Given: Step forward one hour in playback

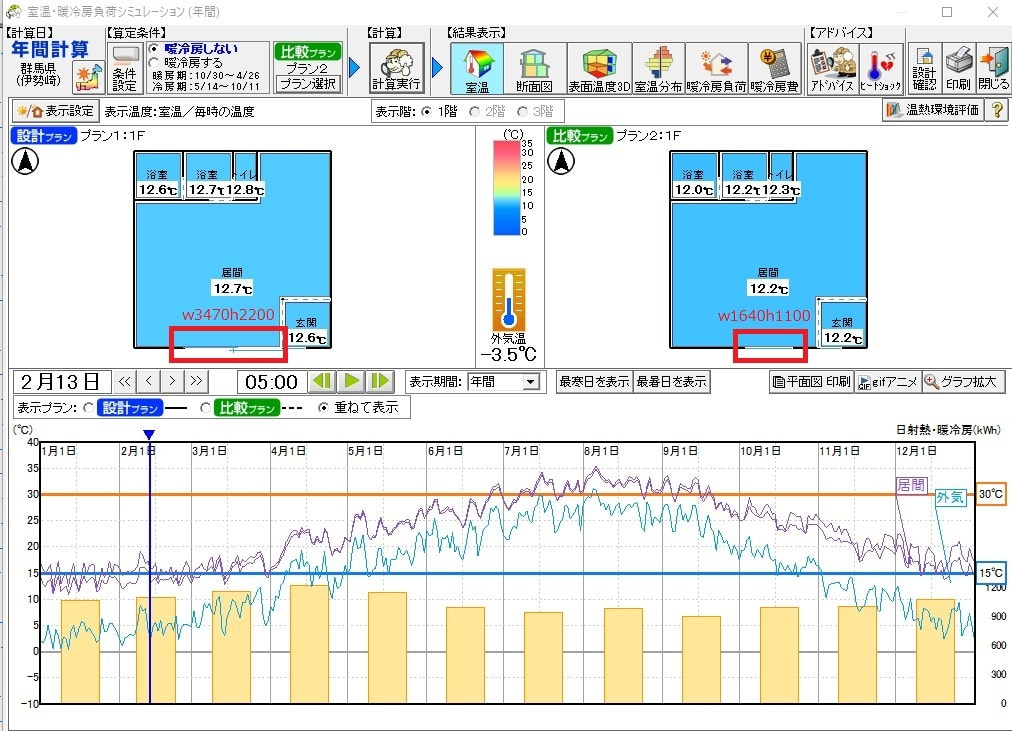Looking at the screenshot, I should 380,381.
